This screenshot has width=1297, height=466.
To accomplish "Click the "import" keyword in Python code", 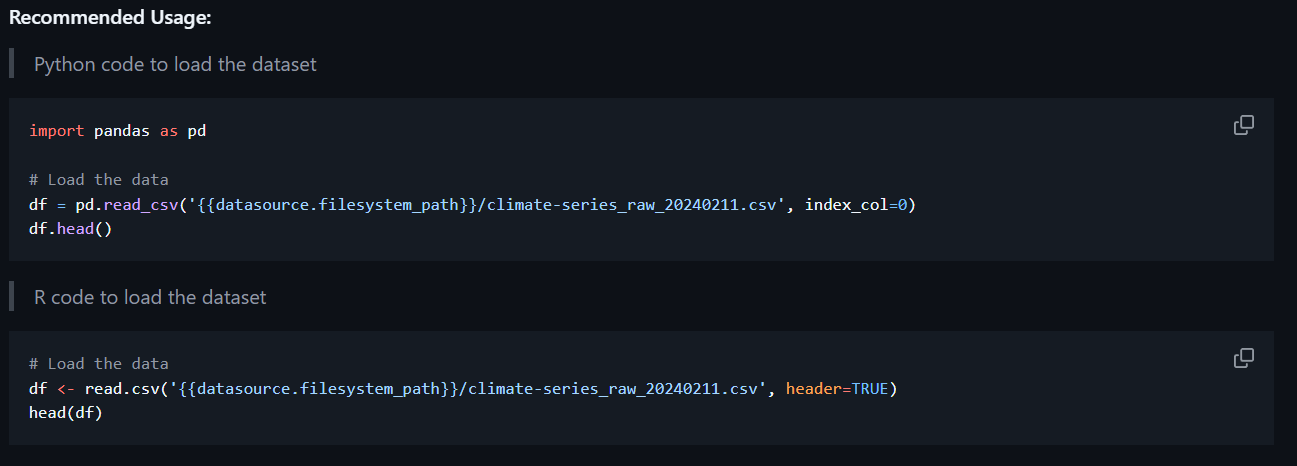I will (x=57, y=131).
